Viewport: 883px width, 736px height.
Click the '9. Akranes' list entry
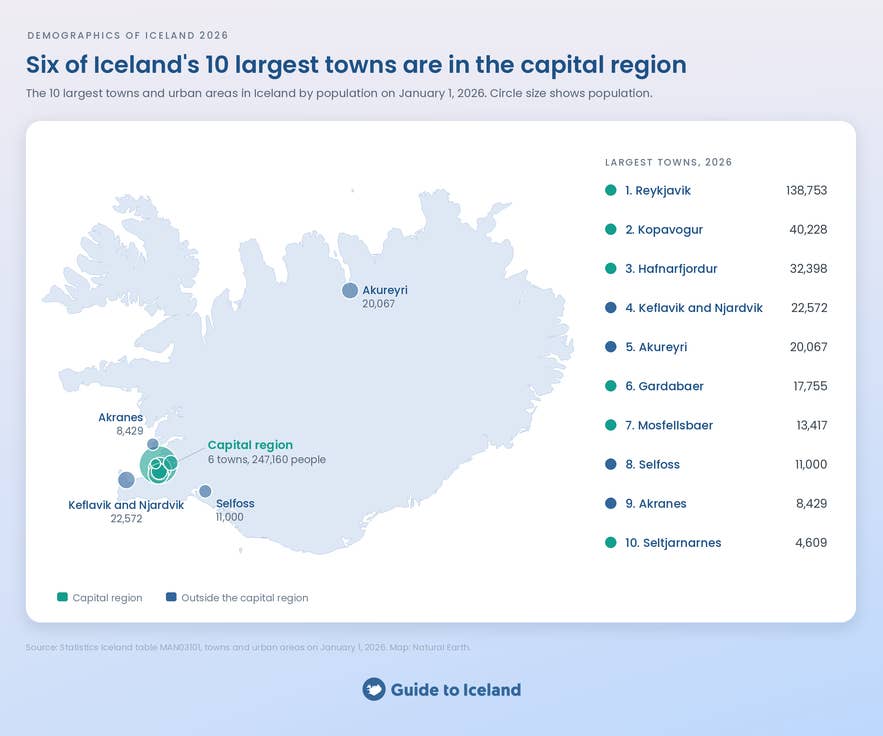(x=656, y=503)
